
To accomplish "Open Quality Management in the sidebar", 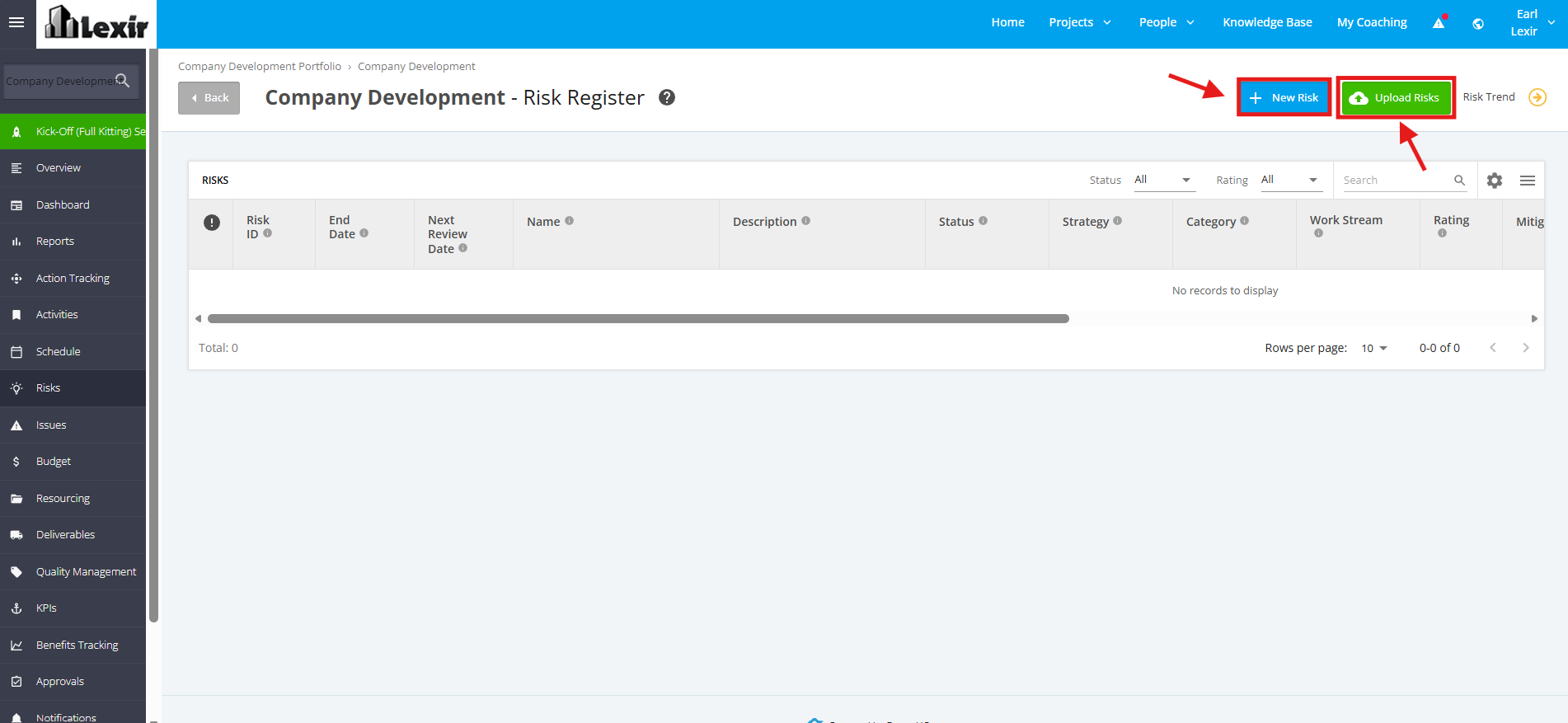I will click(x=73, y=571).
